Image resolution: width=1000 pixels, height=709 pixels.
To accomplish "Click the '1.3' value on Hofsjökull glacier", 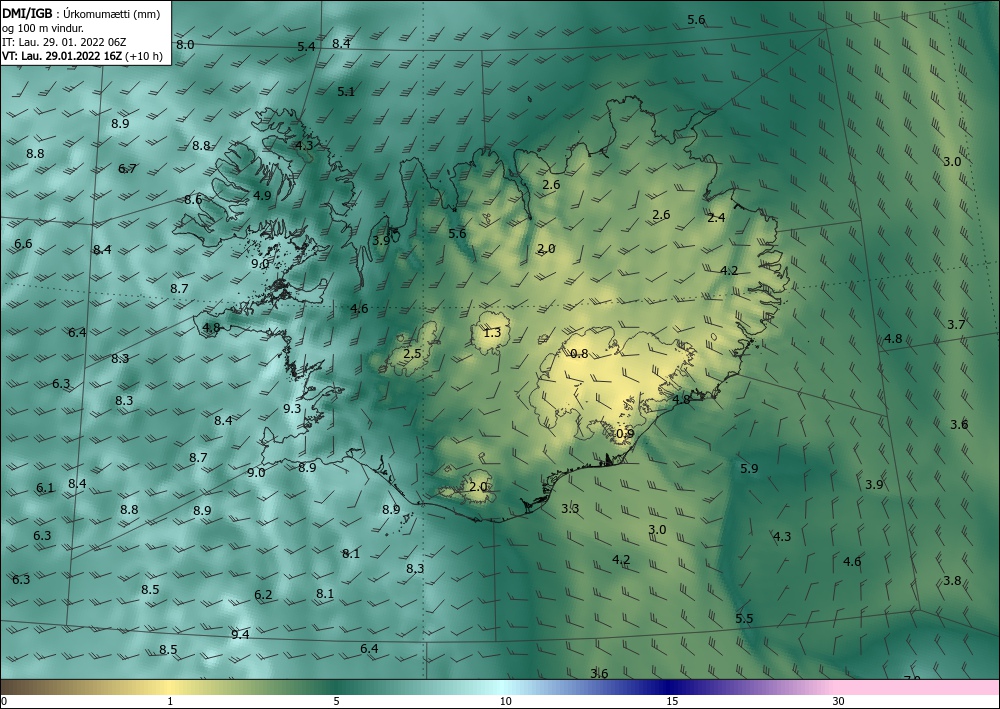I will 492,333.
